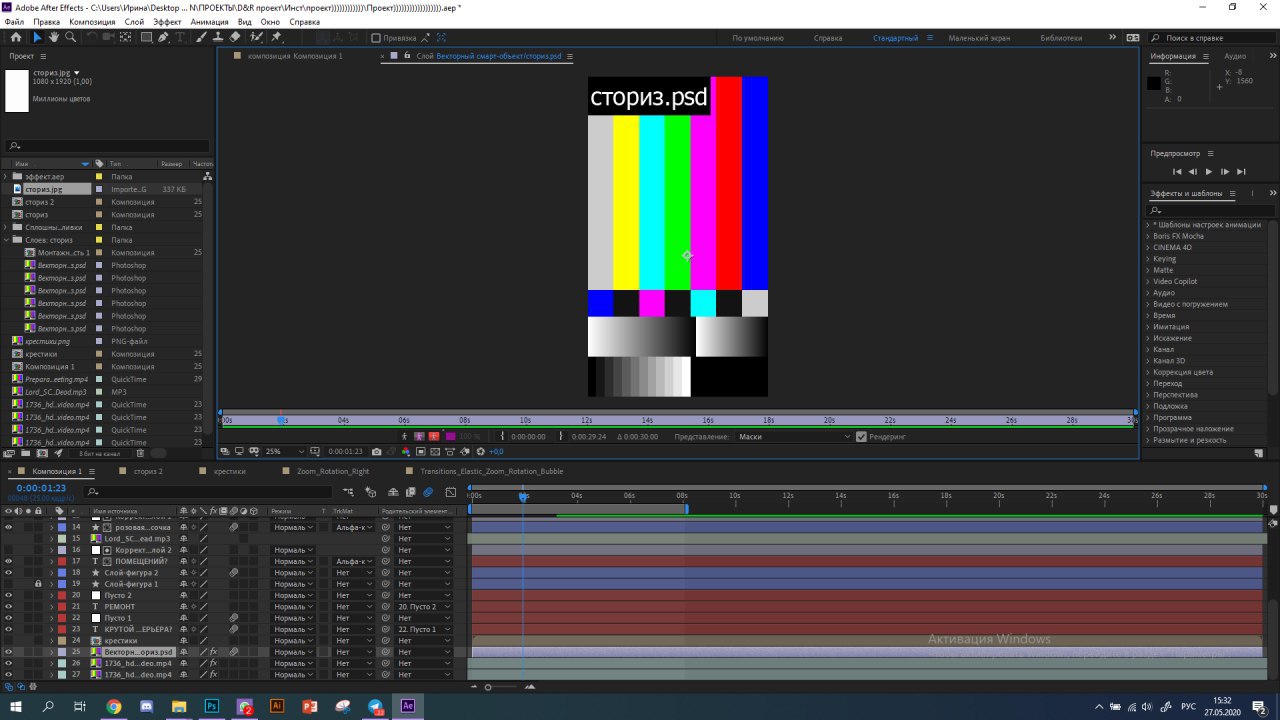
Task: Toggle the Graph Editor icon in timeline
Action: [450, 492]
